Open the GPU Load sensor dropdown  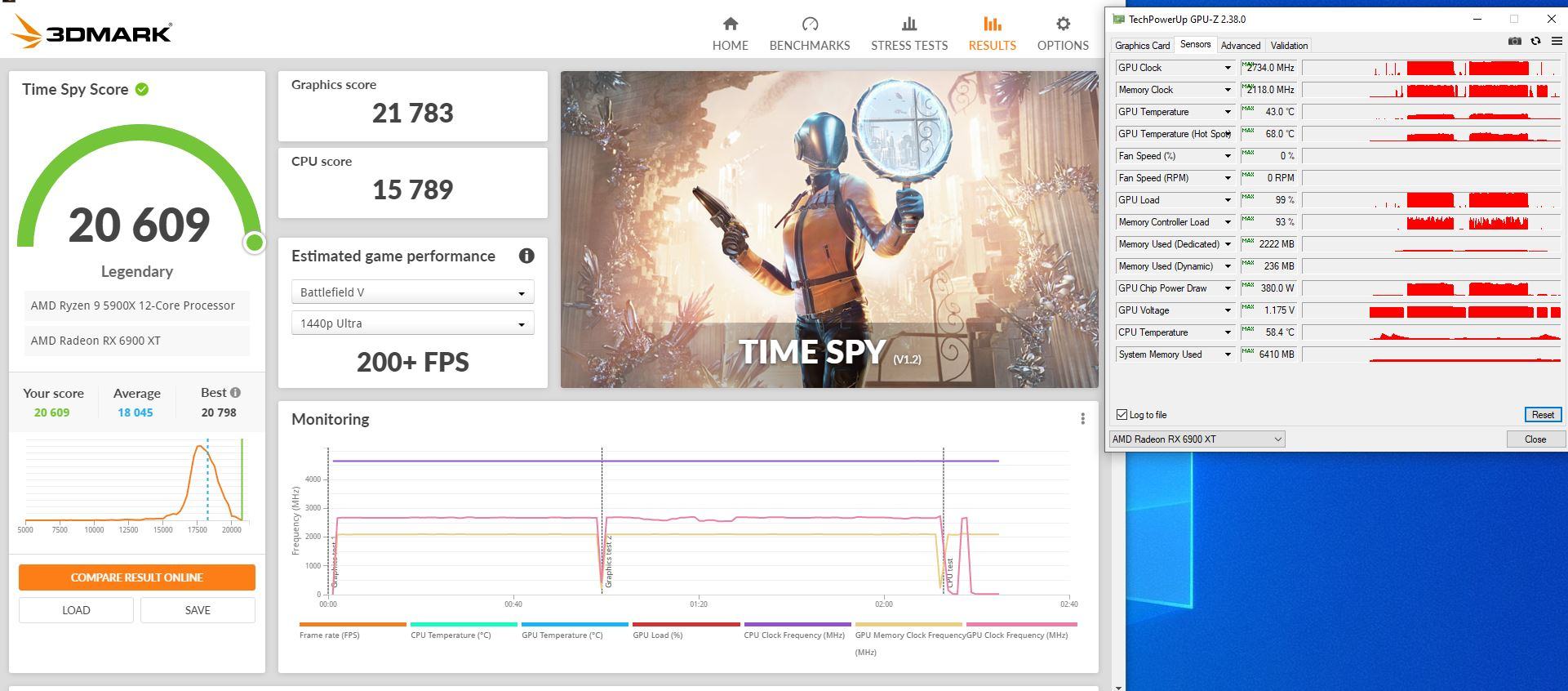pos(1227,200)
